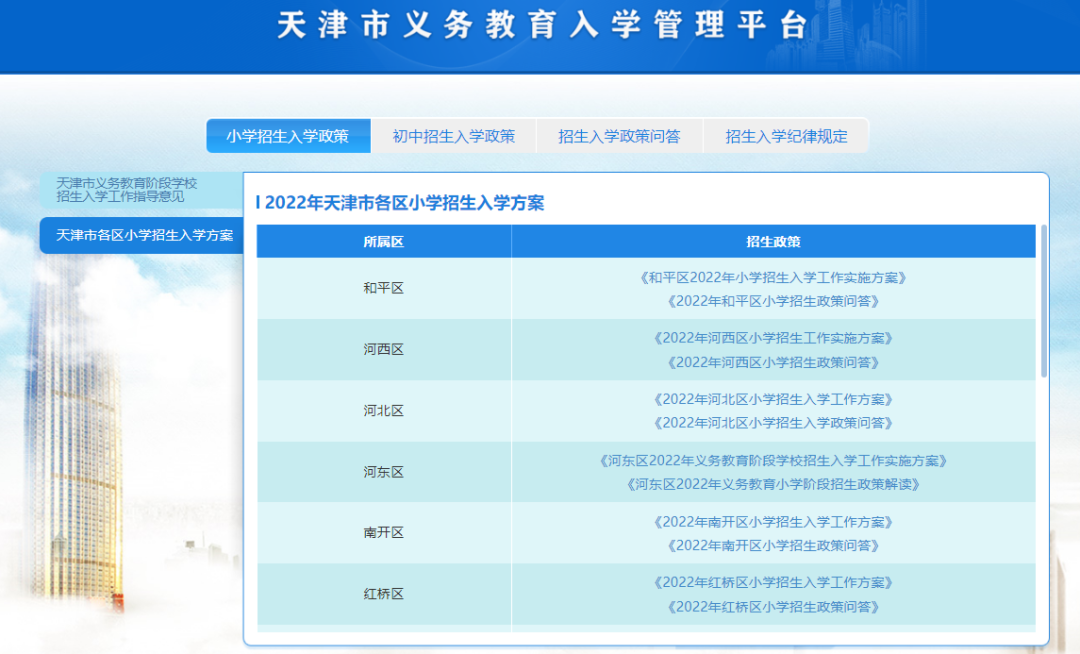Switch to the 初中招生入学政策 tab
Screen dimensions: 1080x654
(x=455, y=135)
